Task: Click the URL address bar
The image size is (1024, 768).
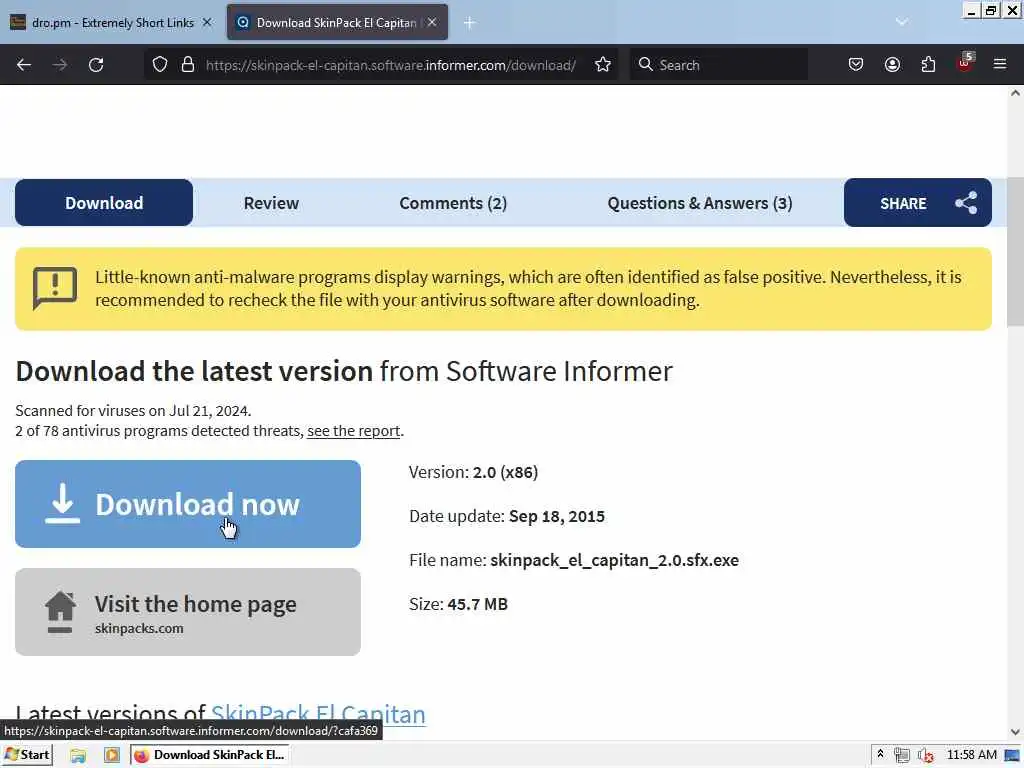Action: point(391,65)
